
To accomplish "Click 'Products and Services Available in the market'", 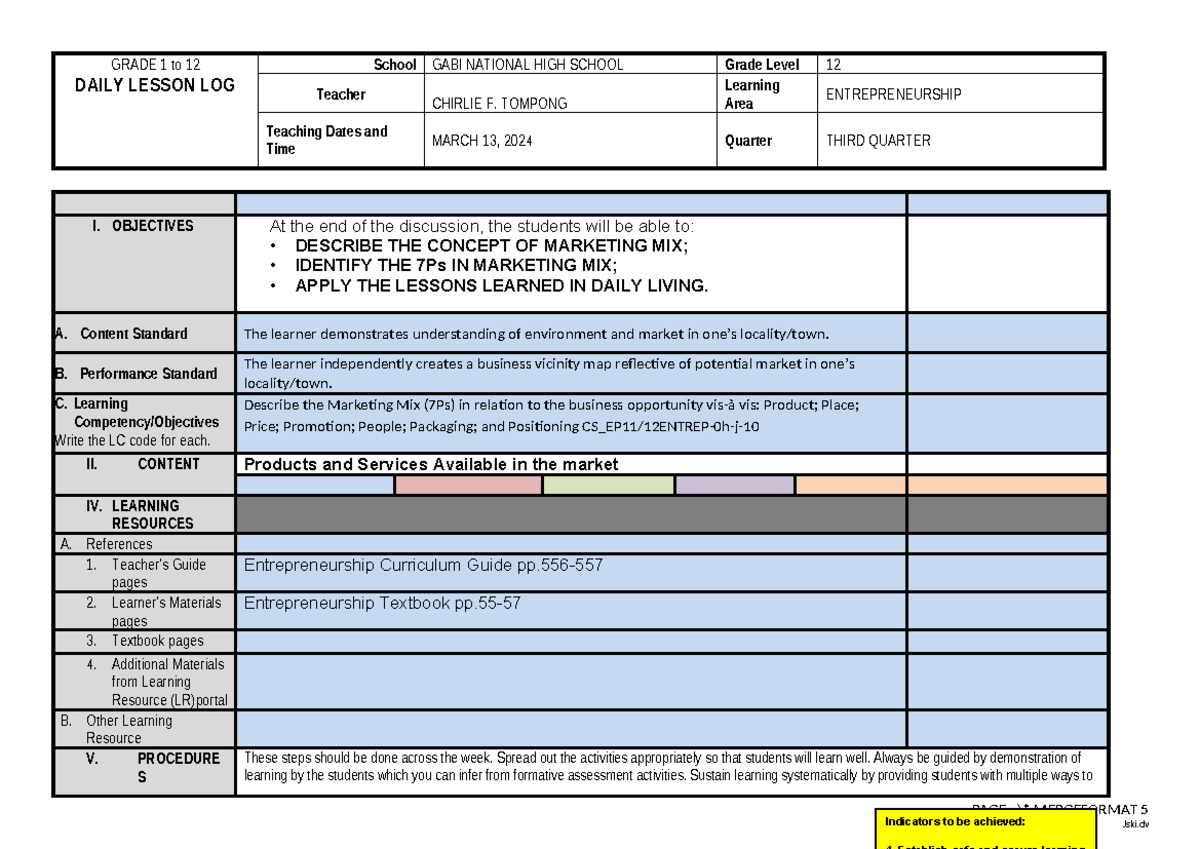I will coord(431,464).
